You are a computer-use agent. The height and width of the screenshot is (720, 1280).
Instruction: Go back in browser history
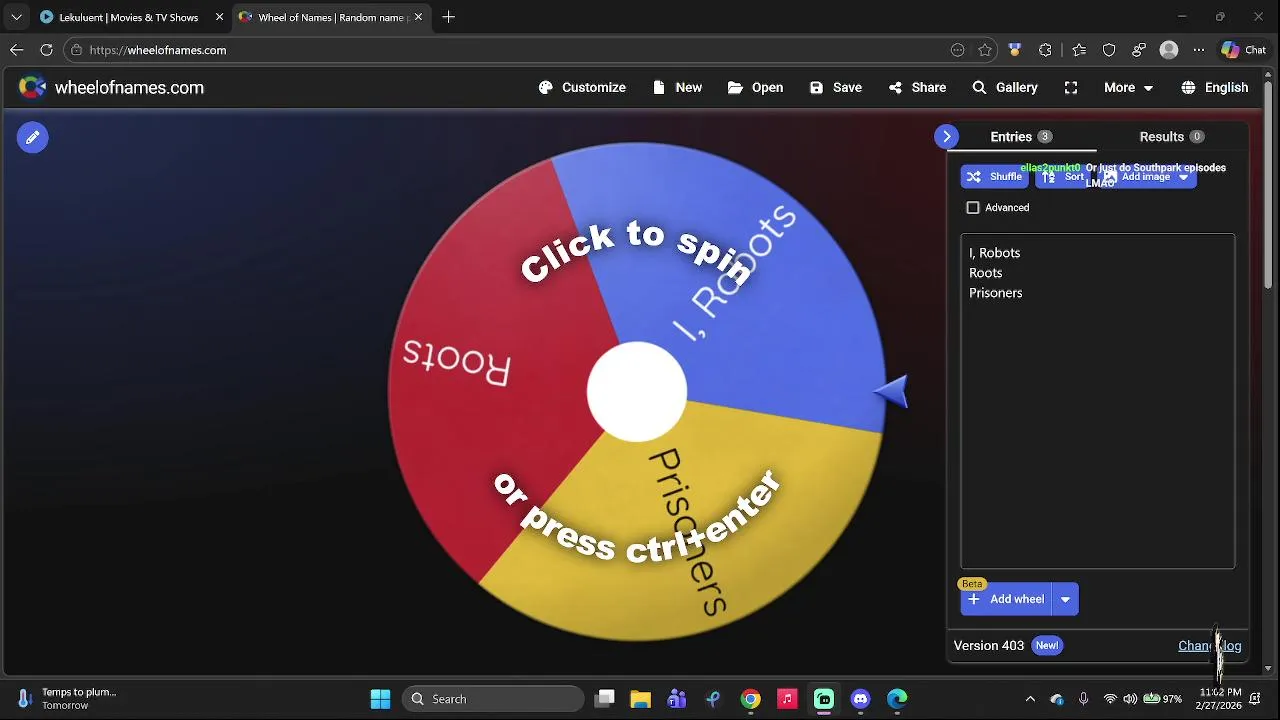point(16,50)
